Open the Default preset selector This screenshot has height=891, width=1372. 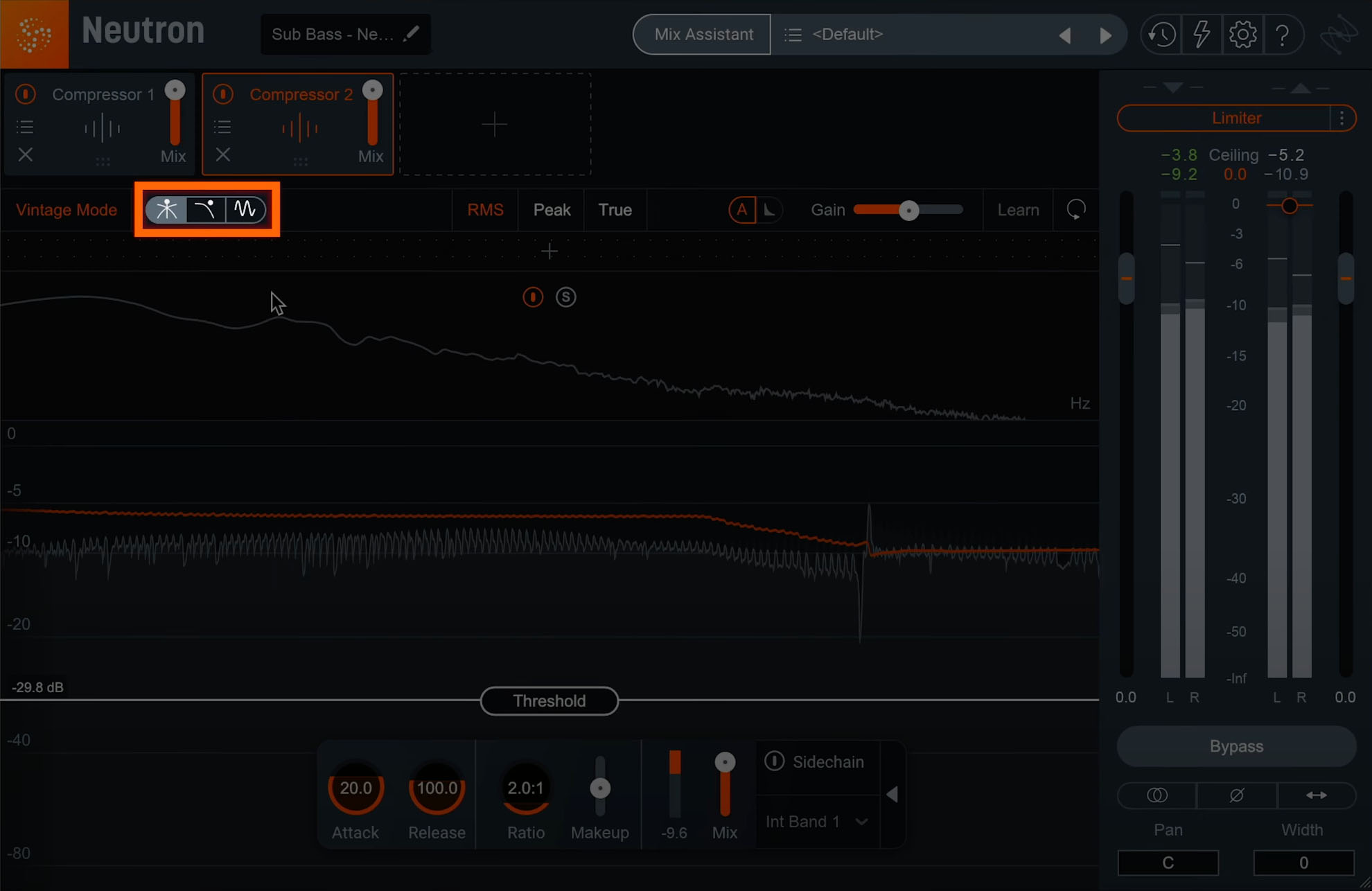click(915, 34)
